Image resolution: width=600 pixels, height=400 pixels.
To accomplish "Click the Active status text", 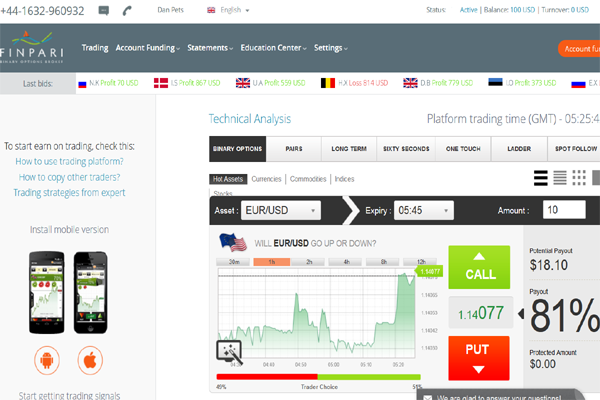I will coord(468,10).
